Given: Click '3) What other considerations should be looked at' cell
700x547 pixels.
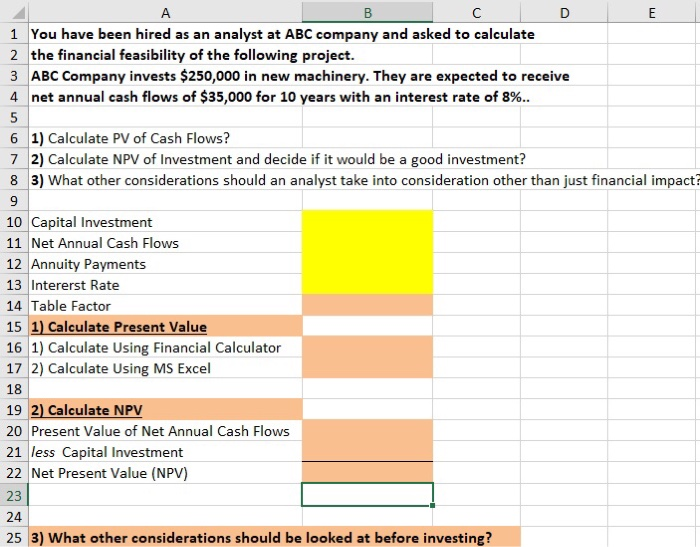Looking at the screenshot, I should point(275,537).
